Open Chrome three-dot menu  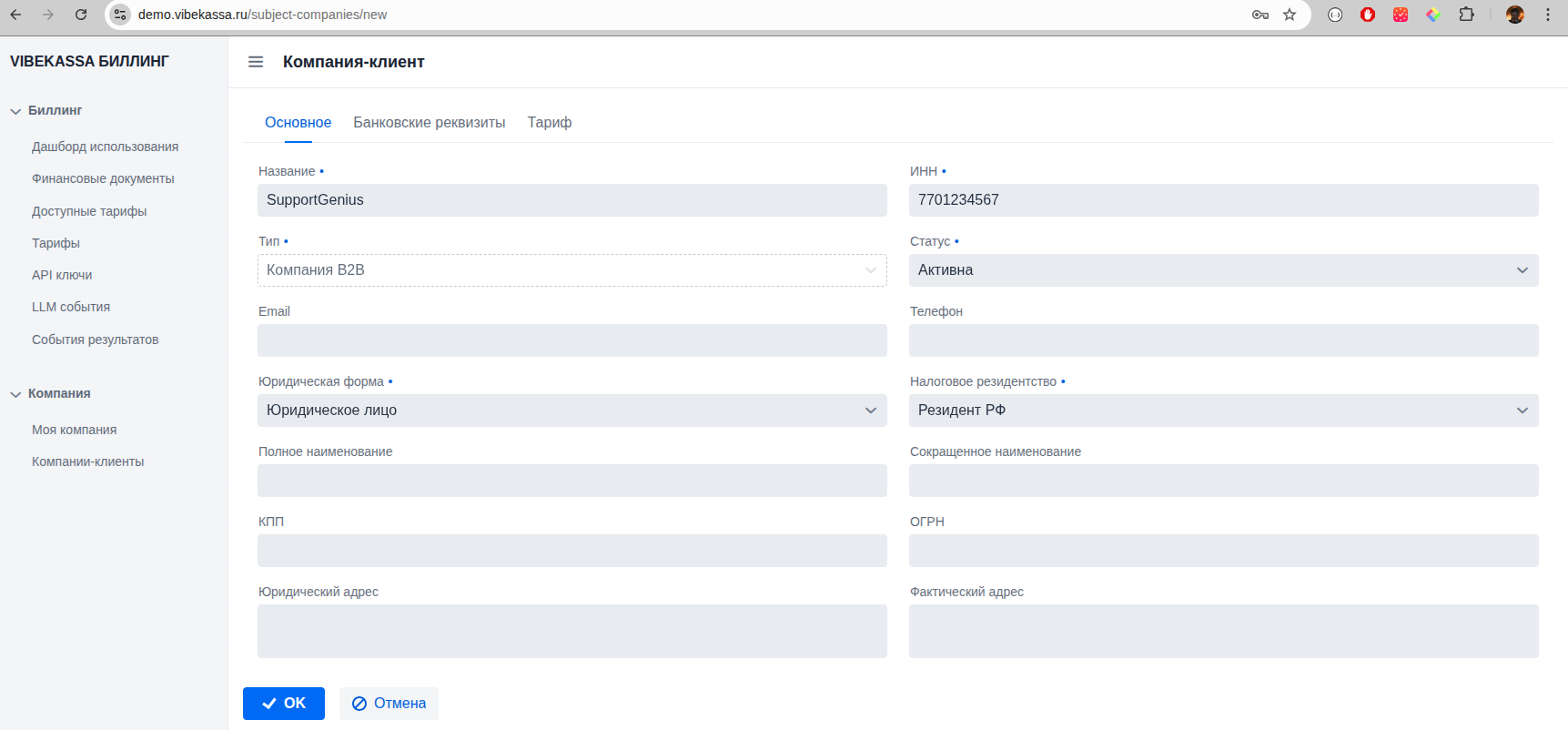(1548, 15)
